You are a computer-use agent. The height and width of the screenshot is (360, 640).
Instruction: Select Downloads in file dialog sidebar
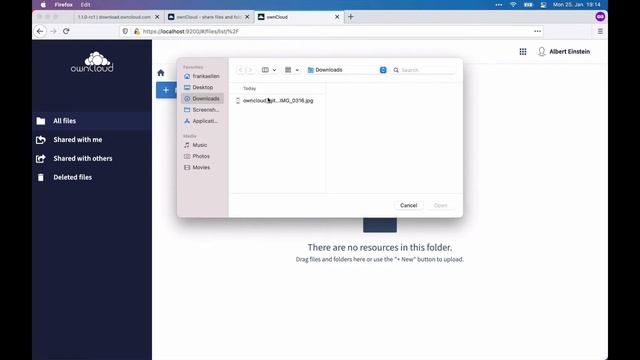202,98
